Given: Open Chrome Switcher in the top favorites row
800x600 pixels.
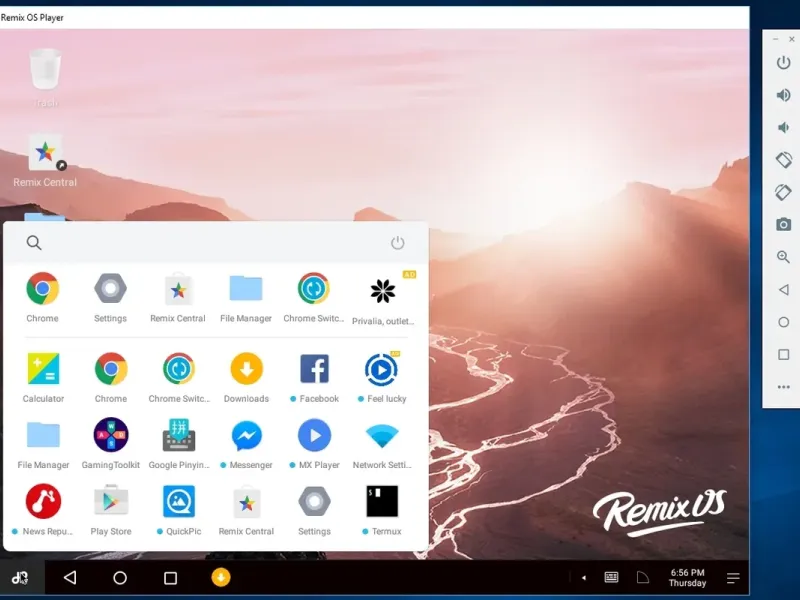Looking at the screenshot, I should coord(313,288).
